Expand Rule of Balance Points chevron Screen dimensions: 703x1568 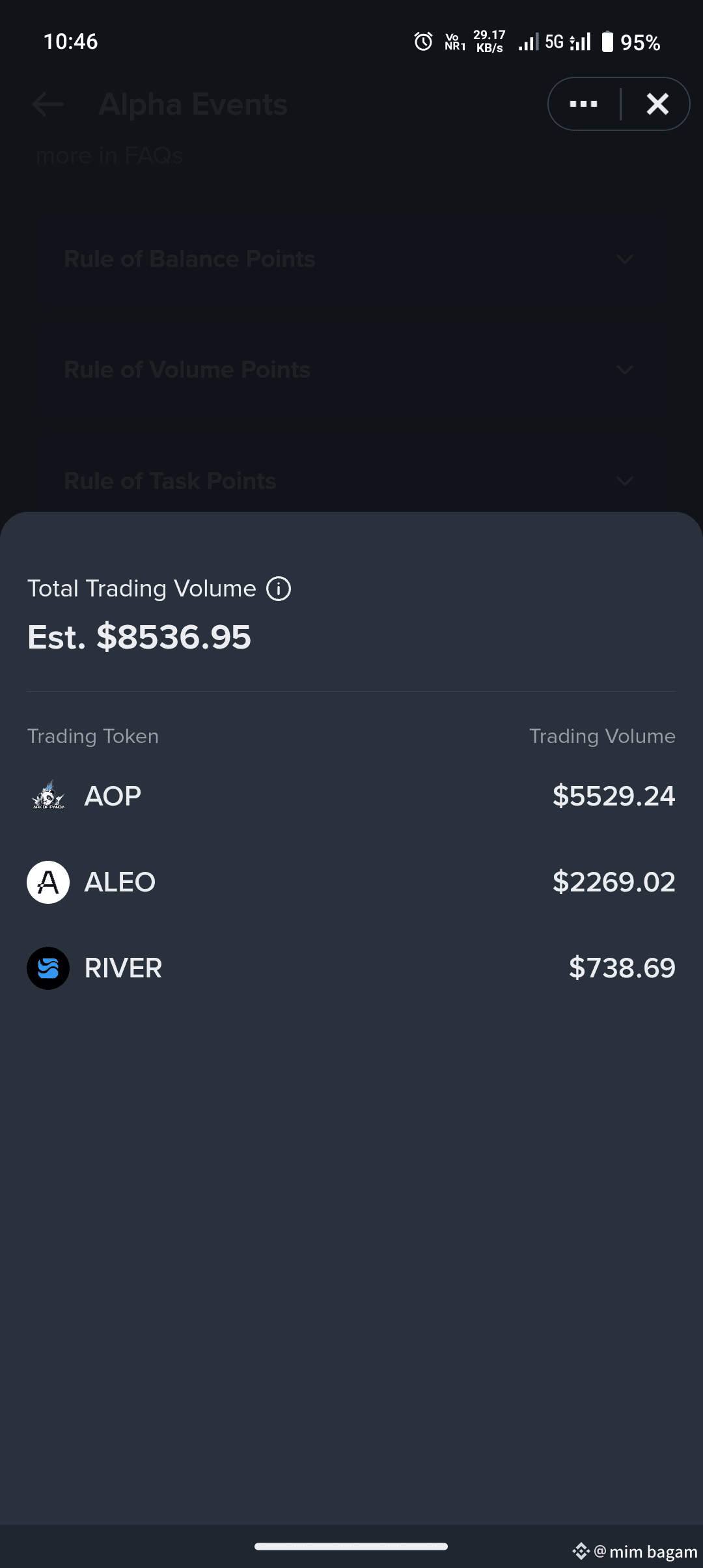click(624, 260)
